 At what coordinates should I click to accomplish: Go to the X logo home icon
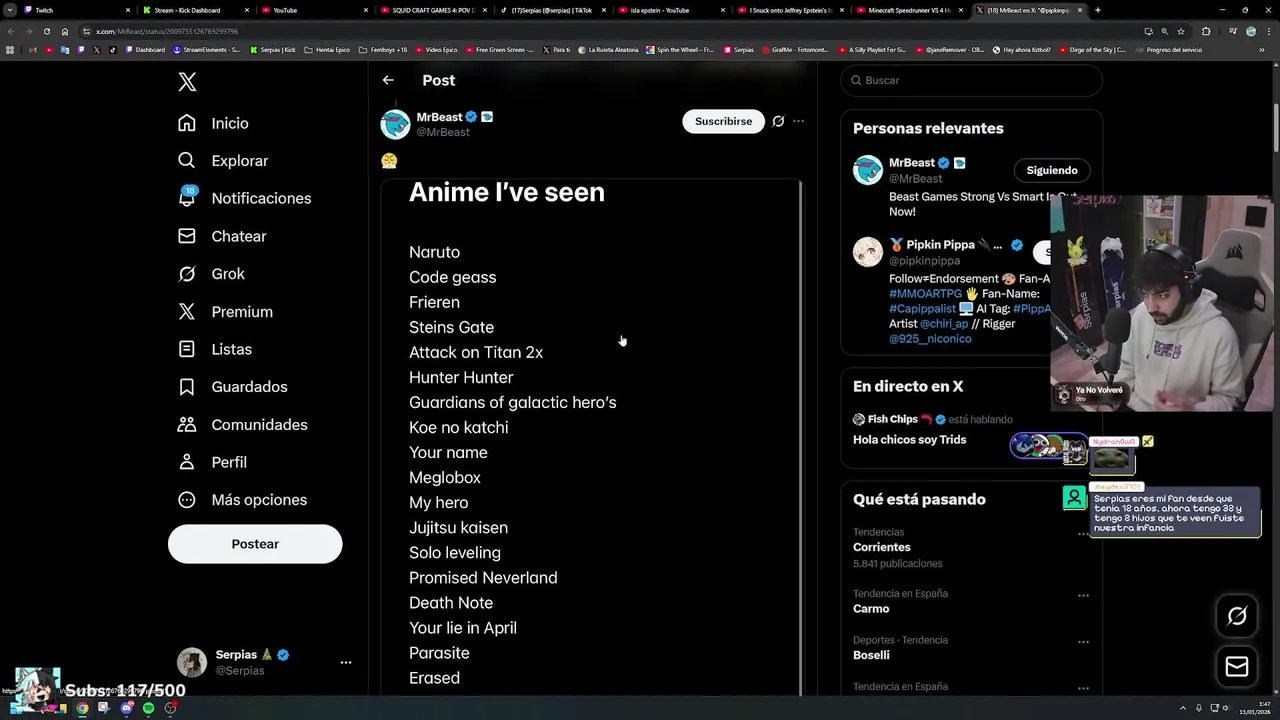[x=187, y=82]
